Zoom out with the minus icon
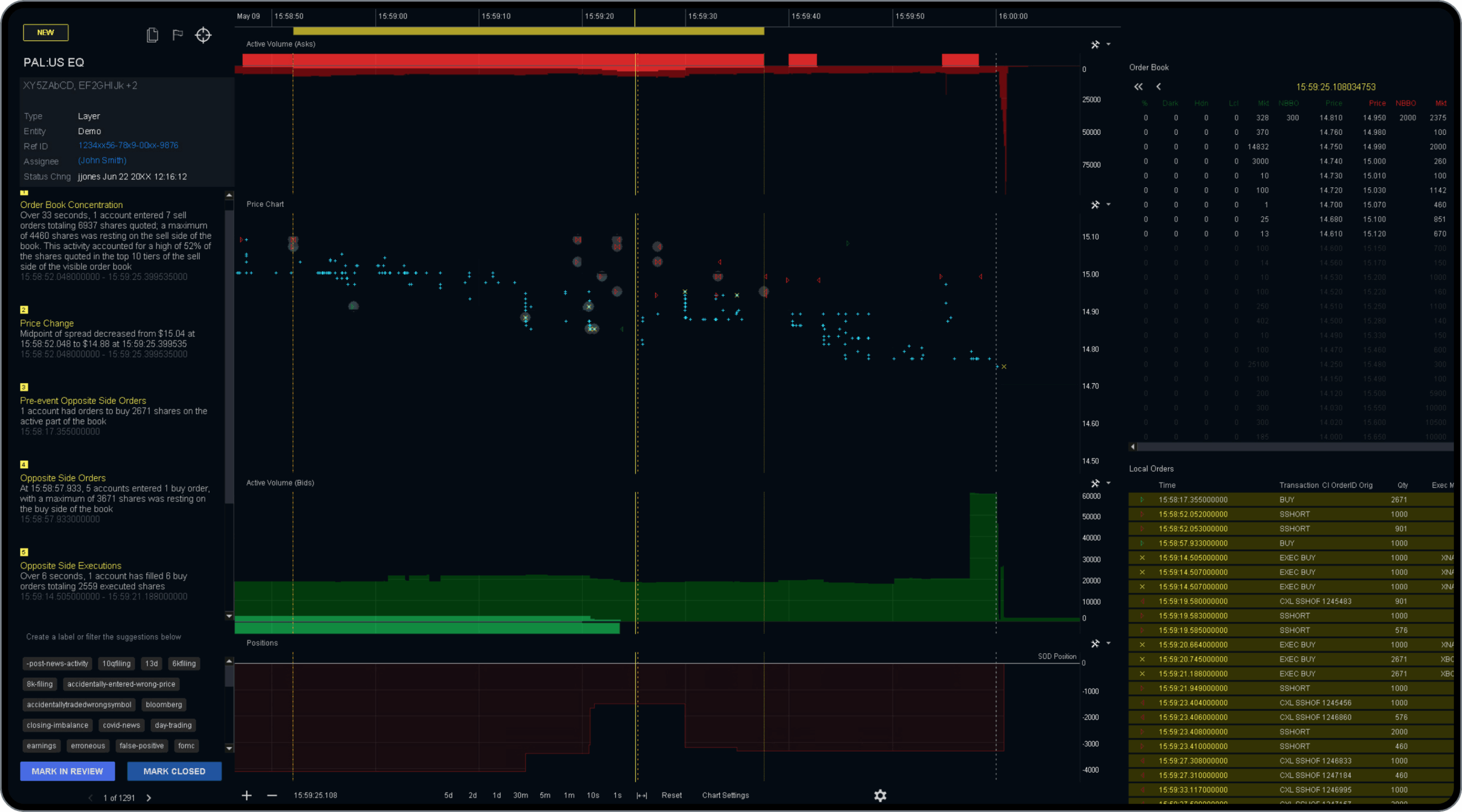This screenshot has width=1462, height=812. click(272, 795)
